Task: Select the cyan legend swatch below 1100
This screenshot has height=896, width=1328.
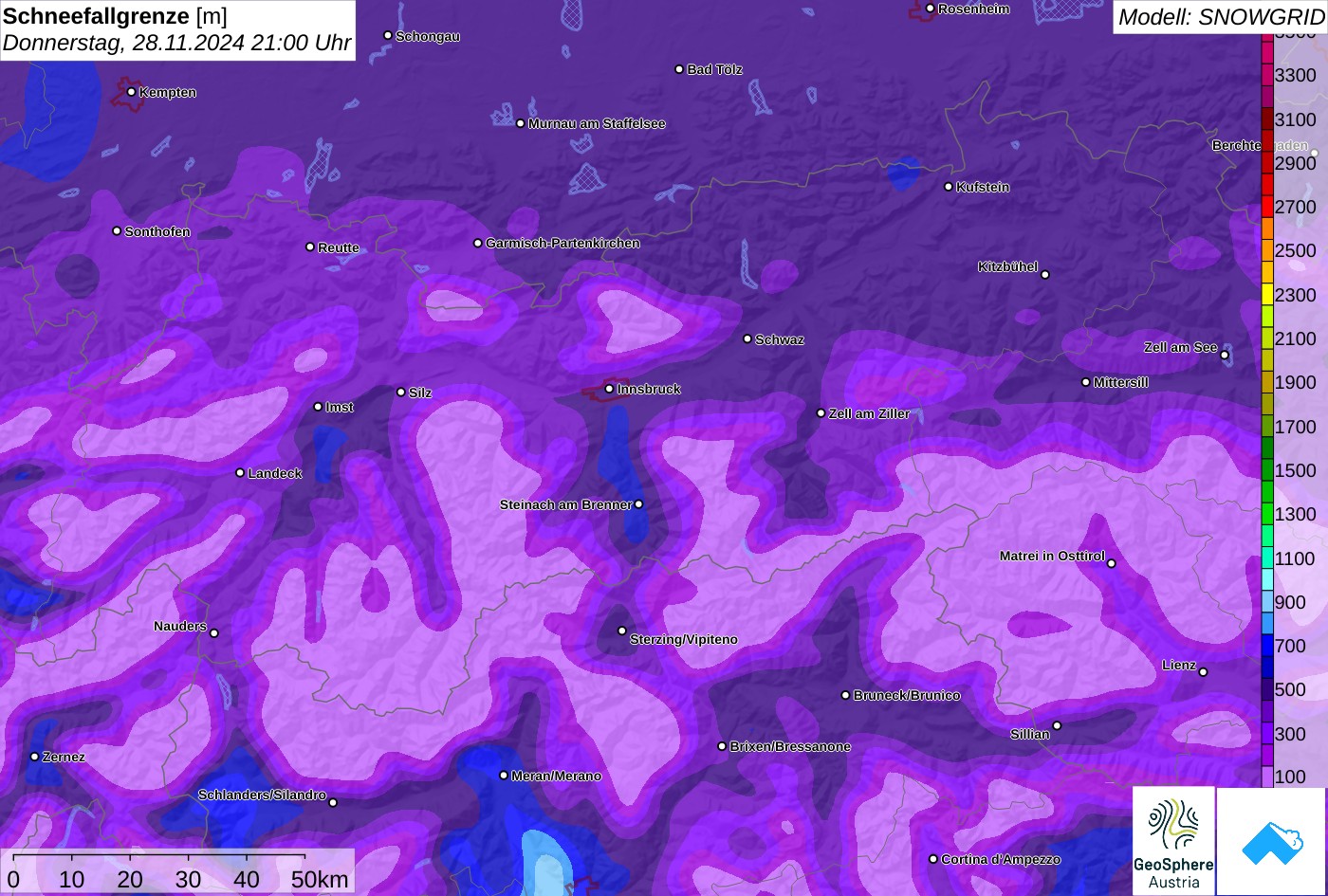Action: (x=1266, y=579)
